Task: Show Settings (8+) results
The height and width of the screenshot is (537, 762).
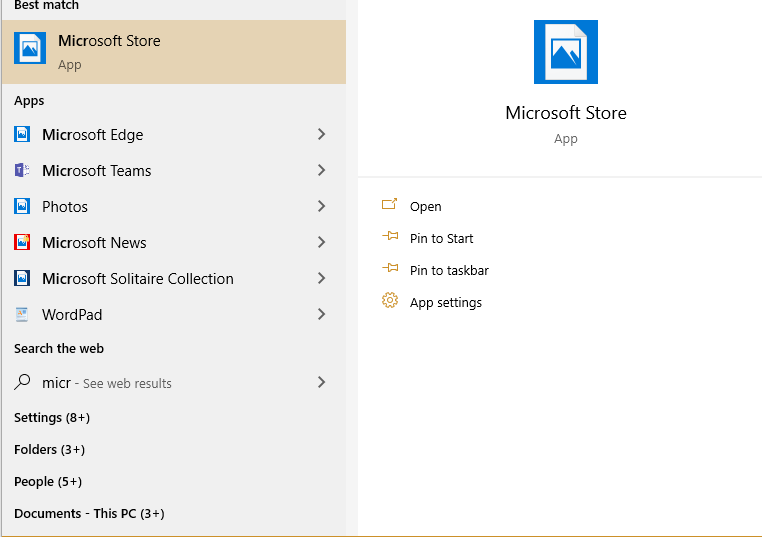Action: (x=52, y=418)
